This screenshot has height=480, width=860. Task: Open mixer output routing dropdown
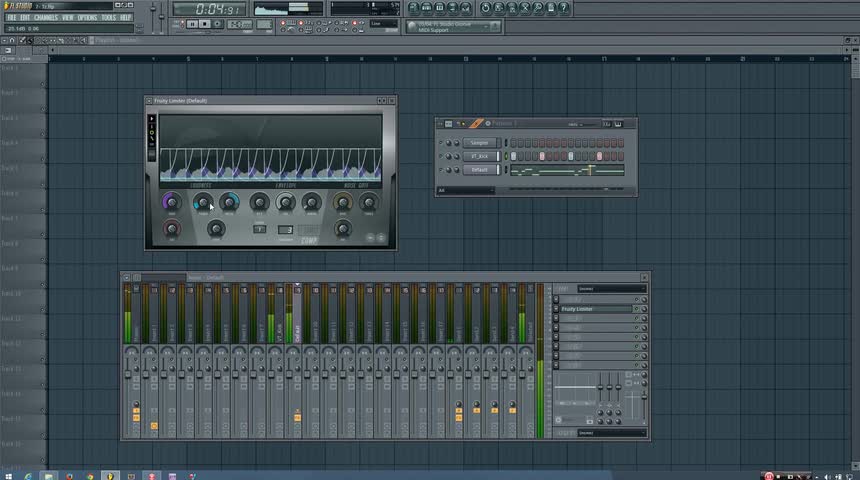click(612, 433)
